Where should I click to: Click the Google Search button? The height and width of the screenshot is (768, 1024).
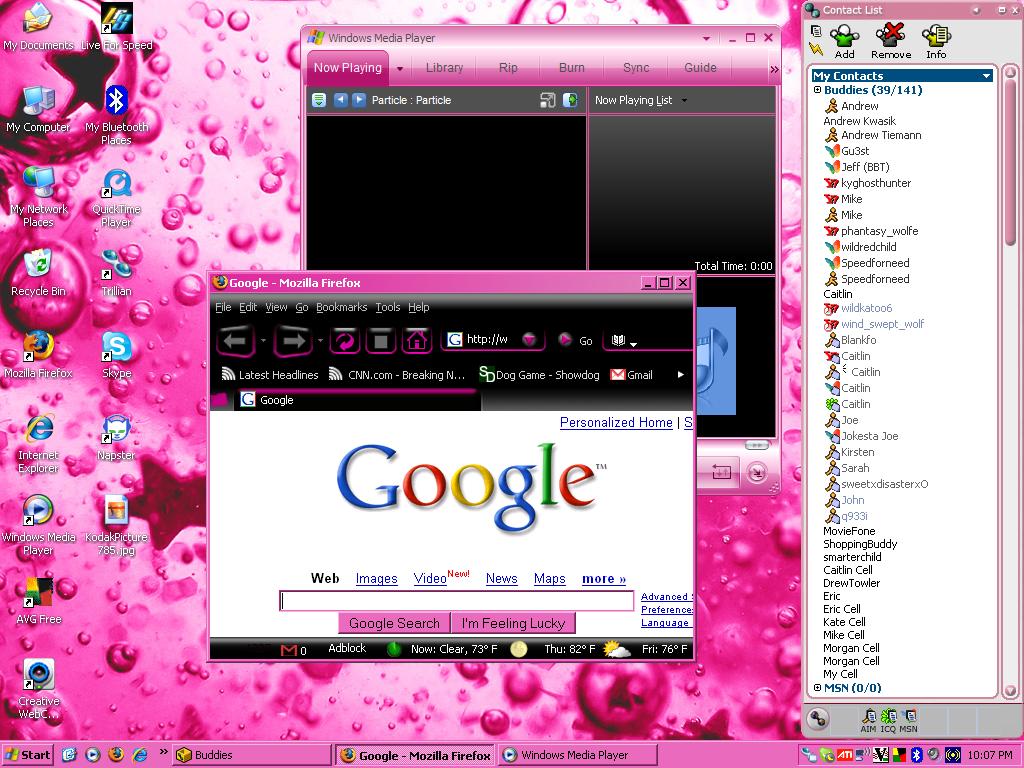tap(394, 623)
